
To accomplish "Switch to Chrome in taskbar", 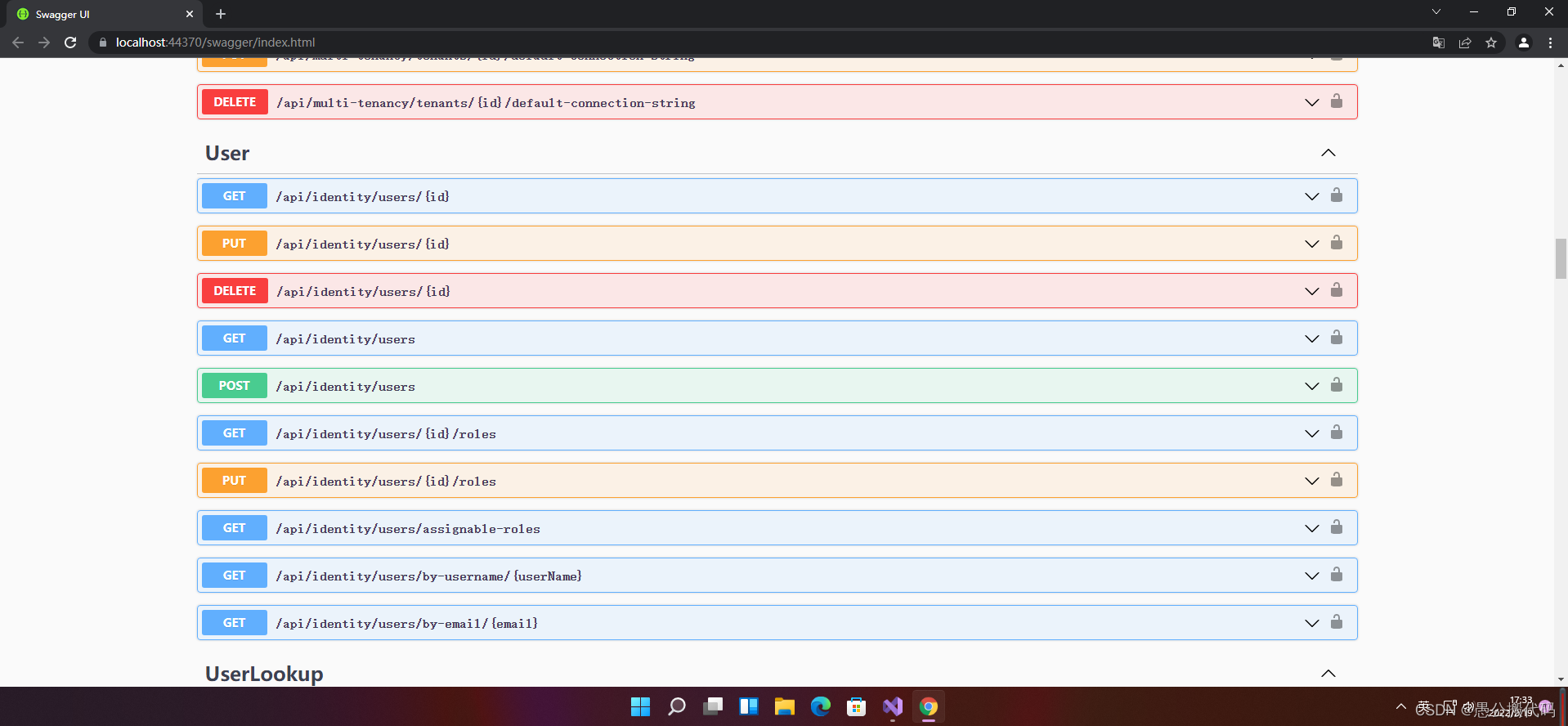I will coord(929,706).
